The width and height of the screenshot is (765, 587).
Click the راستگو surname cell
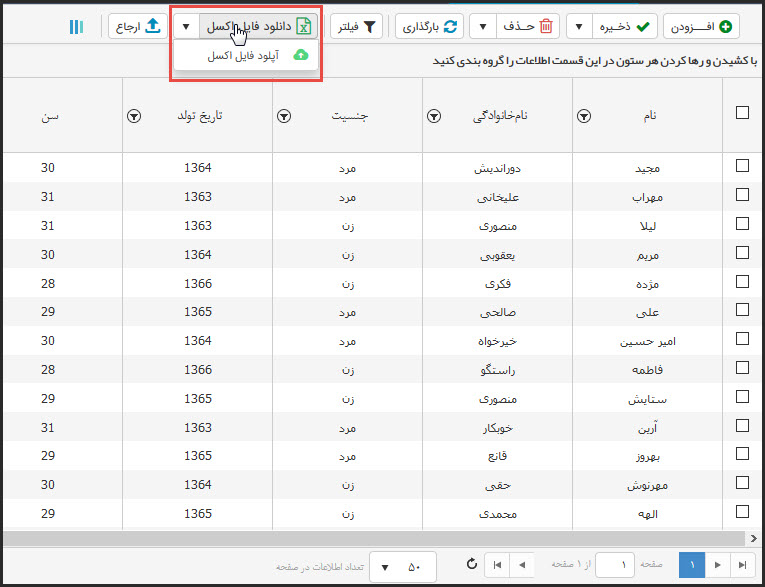pyautogui.click(x=497, y=370)
